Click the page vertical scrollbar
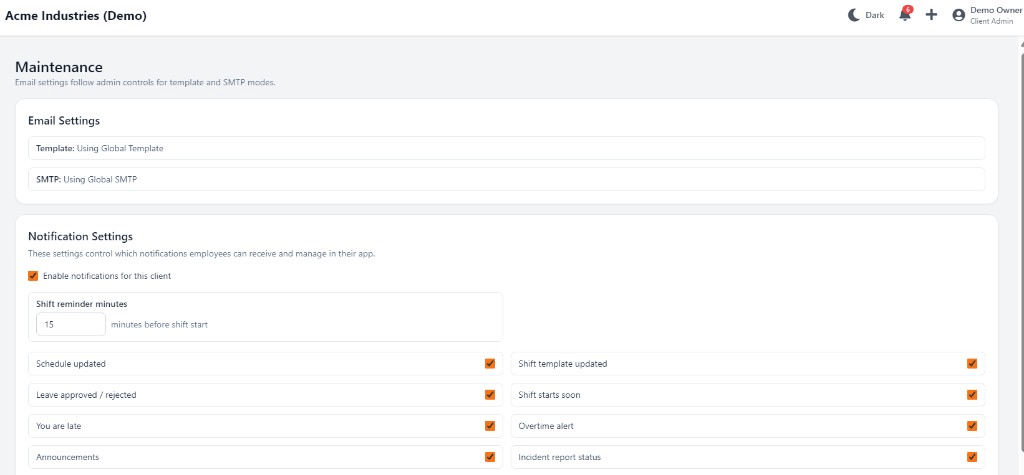 pyautogui.click(x=1021, y=255)
